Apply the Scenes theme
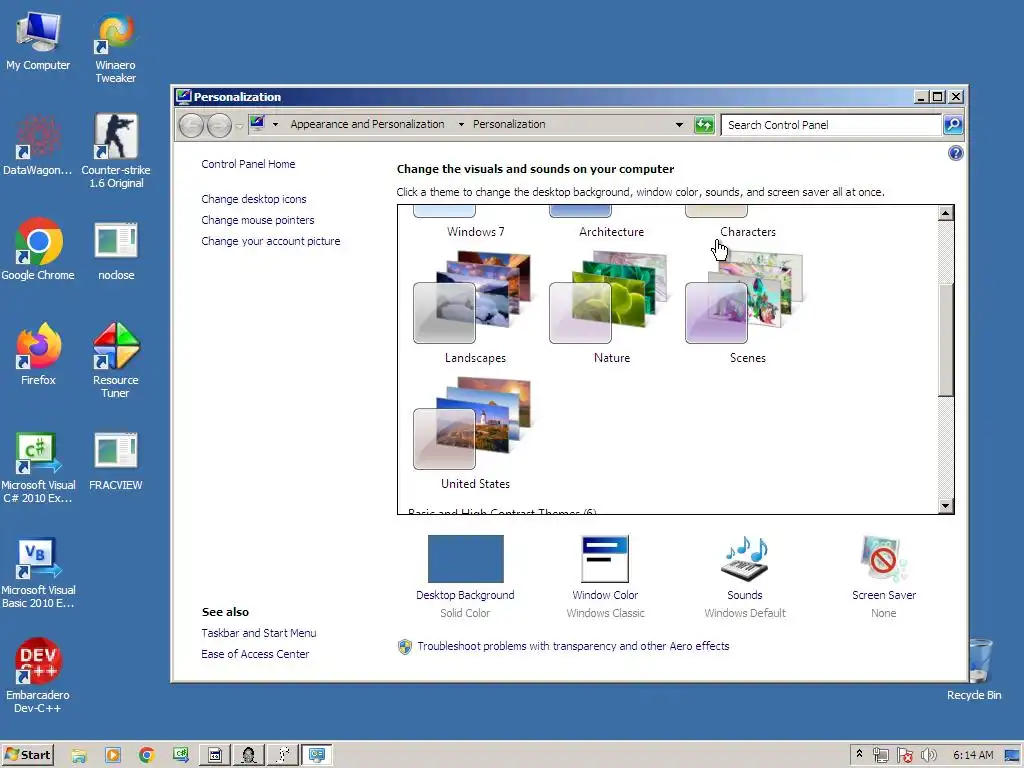The image size is (1024, 768). coord(747,308)
